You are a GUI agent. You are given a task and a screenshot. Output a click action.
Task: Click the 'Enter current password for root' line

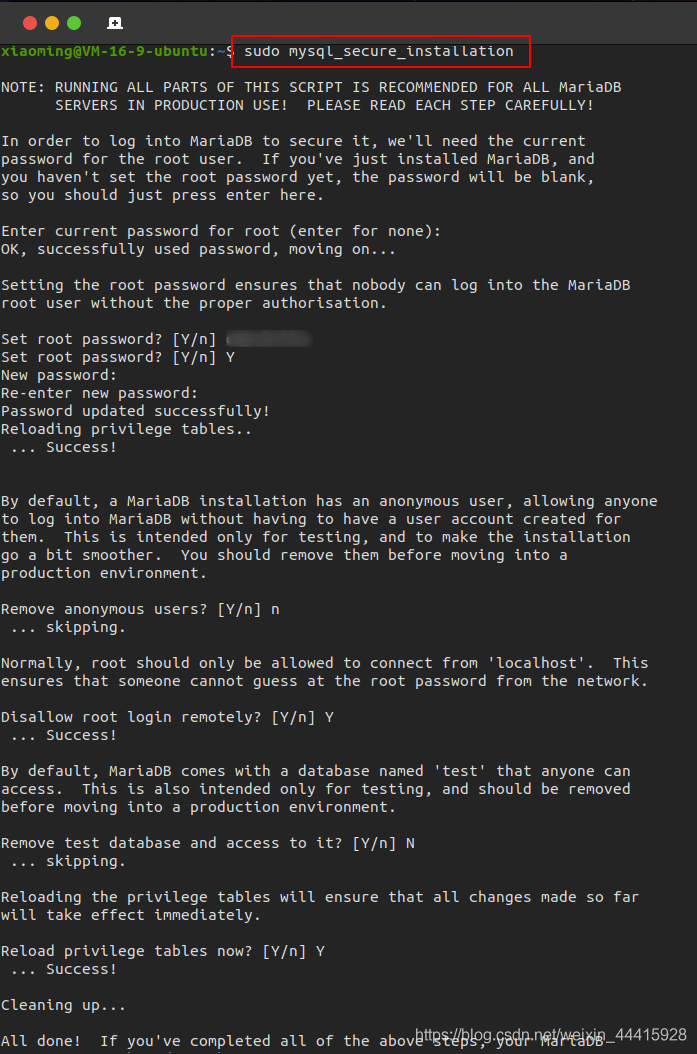point(221,231)
